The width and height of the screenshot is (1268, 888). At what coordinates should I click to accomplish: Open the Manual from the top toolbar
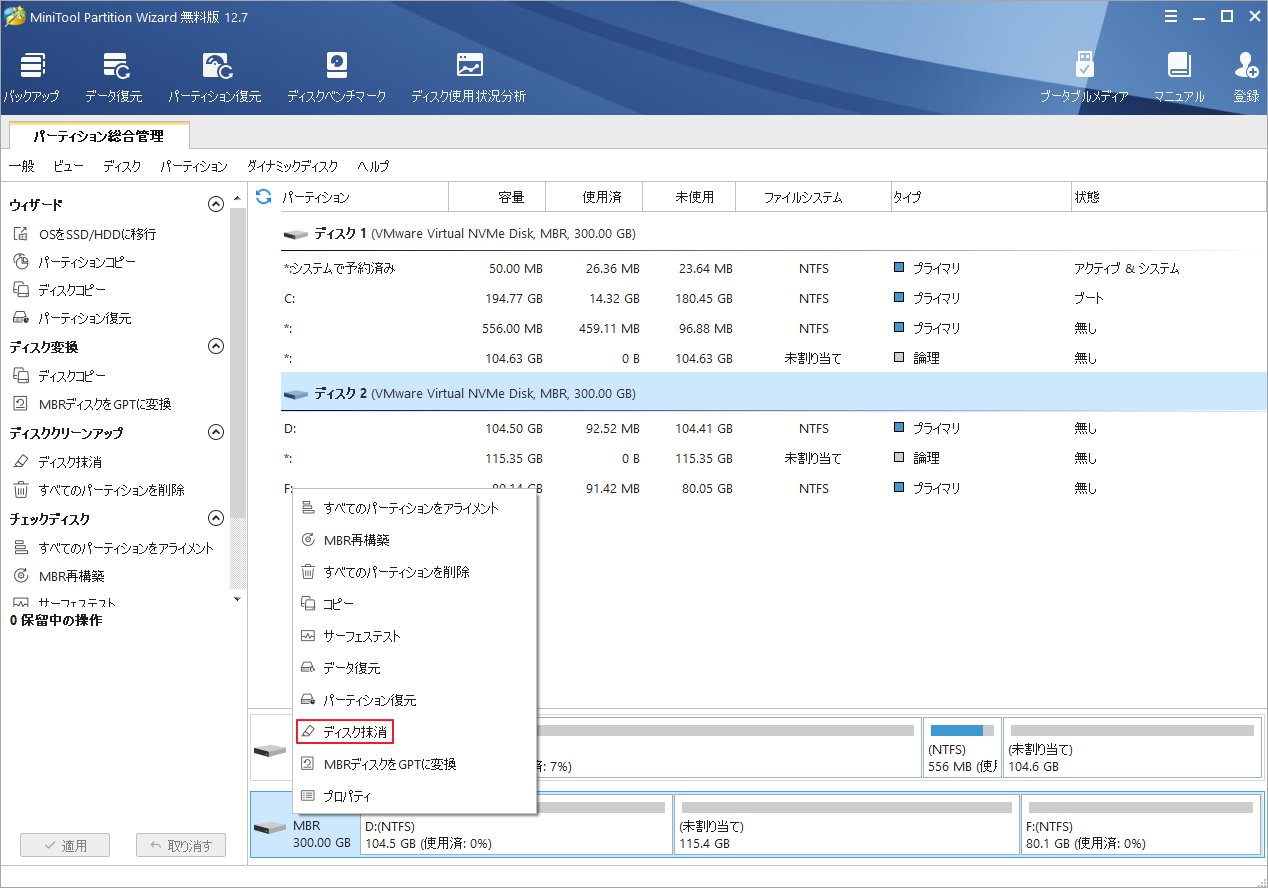click(x=1179, y=75)
